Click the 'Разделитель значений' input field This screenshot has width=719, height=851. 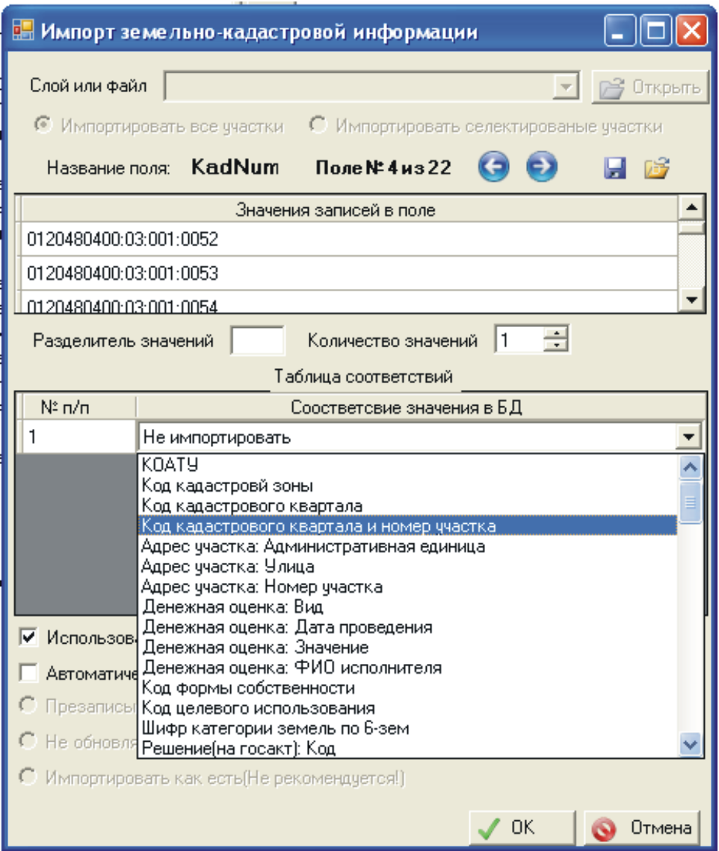coord(257,340)
